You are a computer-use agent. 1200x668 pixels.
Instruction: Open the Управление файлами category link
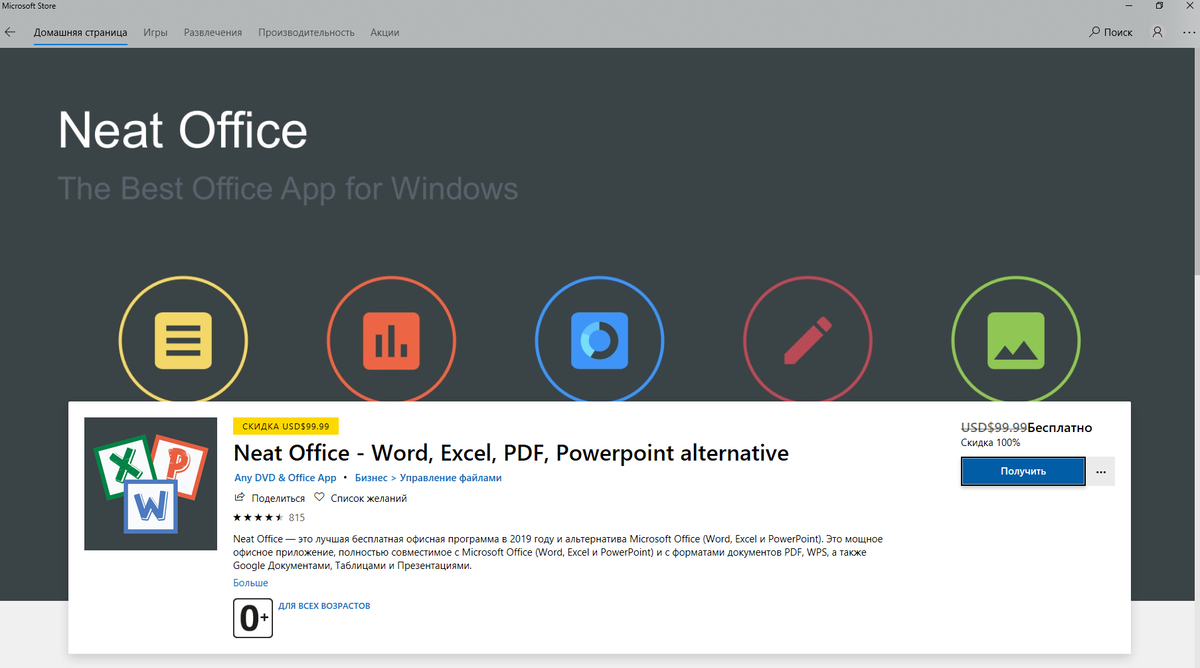tap(449, 478)
